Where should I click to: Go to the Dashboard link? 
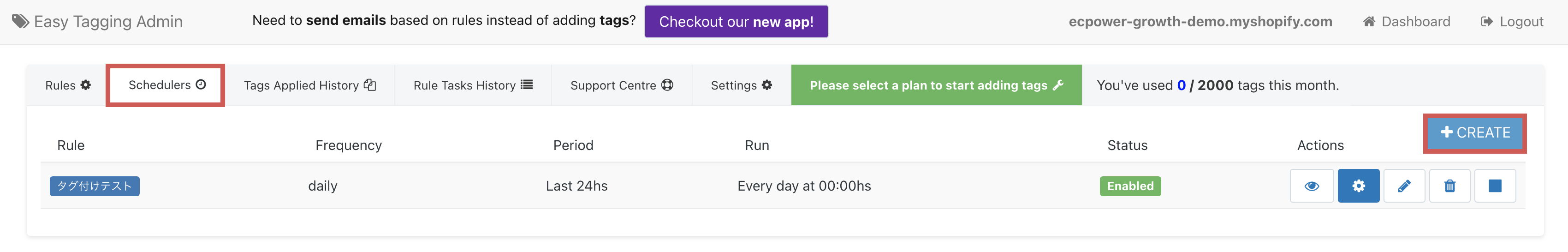(1406, 22)
